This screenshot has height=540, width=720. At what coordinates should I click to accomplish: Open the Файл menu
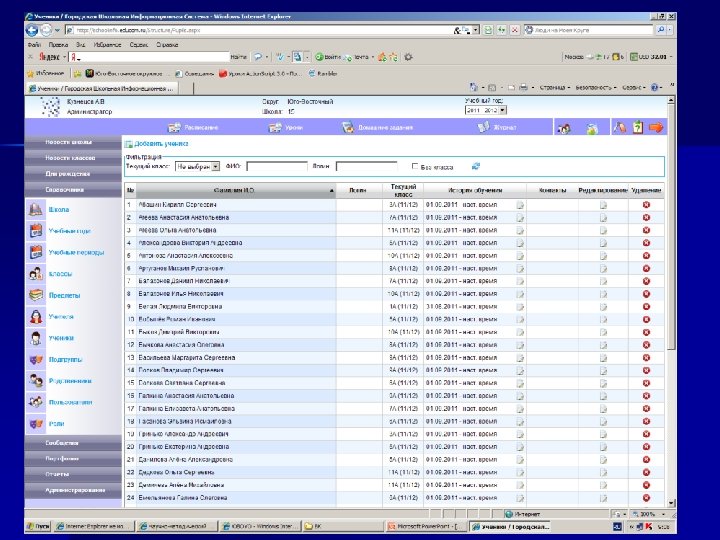click(x=34, y=45)
